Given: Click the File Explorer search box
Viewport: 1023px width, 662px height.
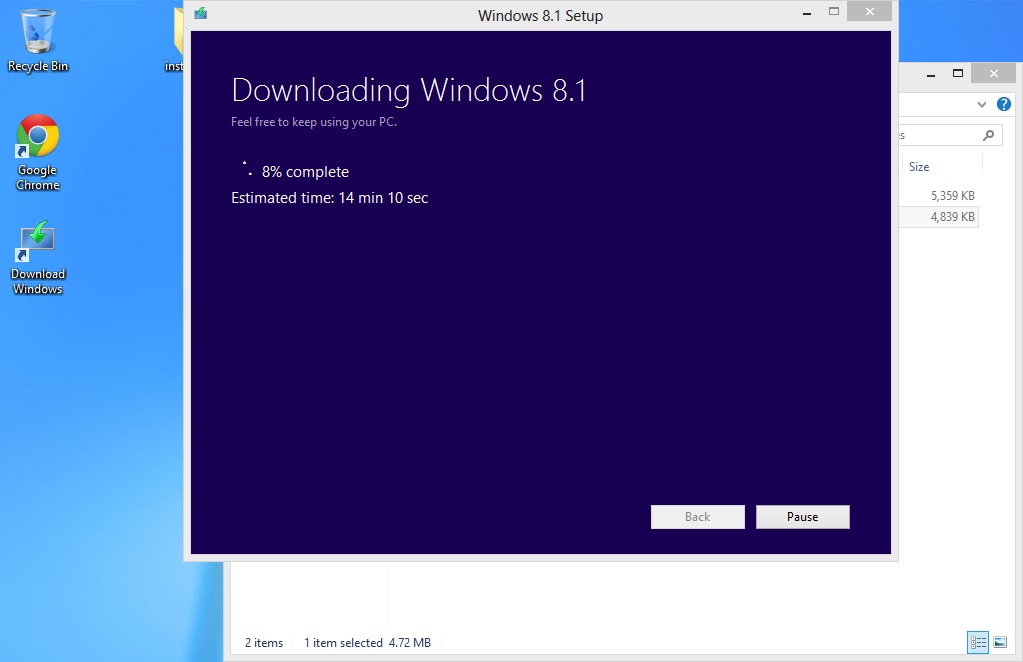Looking at the screenshot, I should point(949,135).
